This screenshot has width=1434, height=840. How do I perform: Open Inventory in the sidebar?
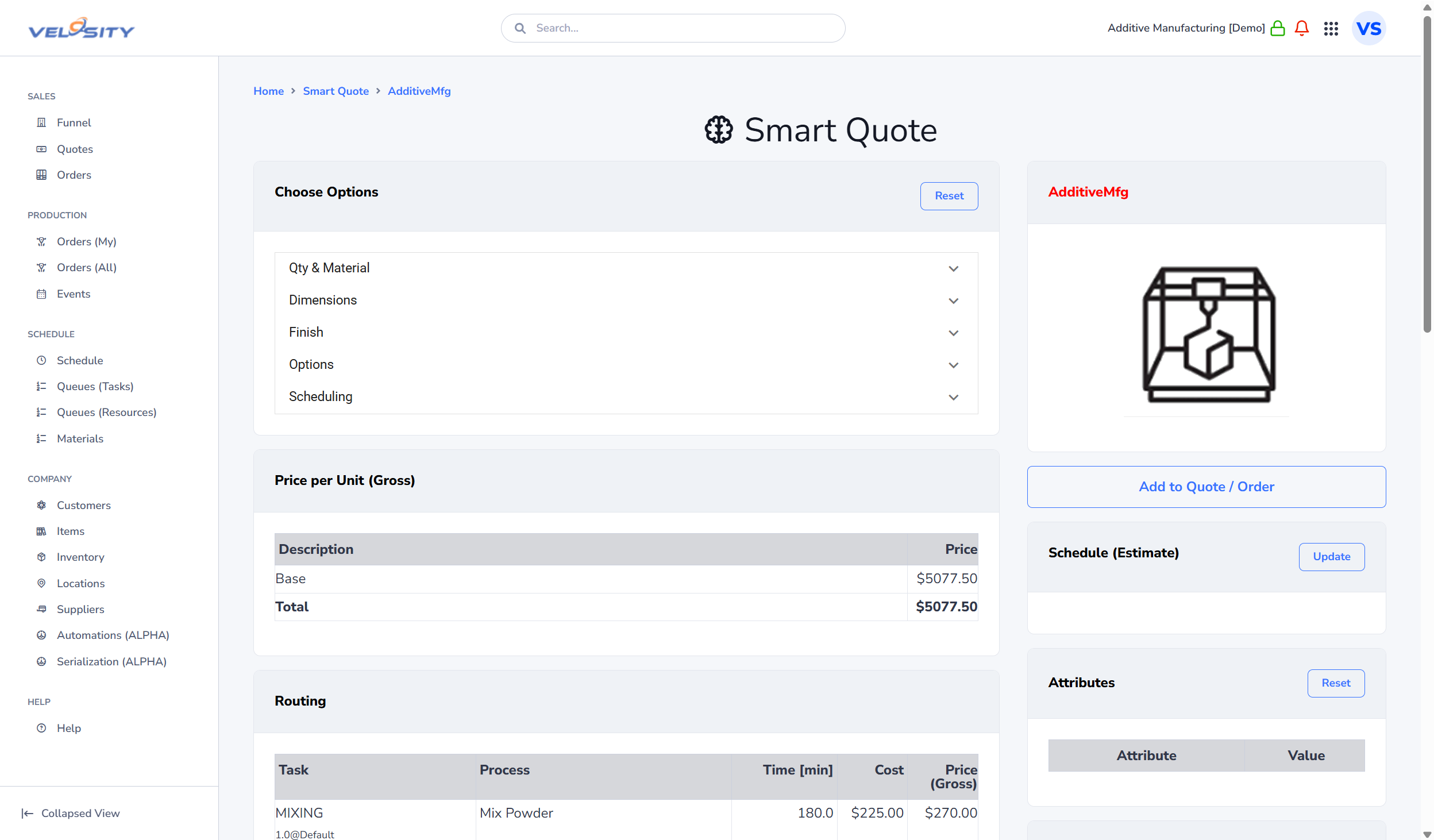coord(80,557)
